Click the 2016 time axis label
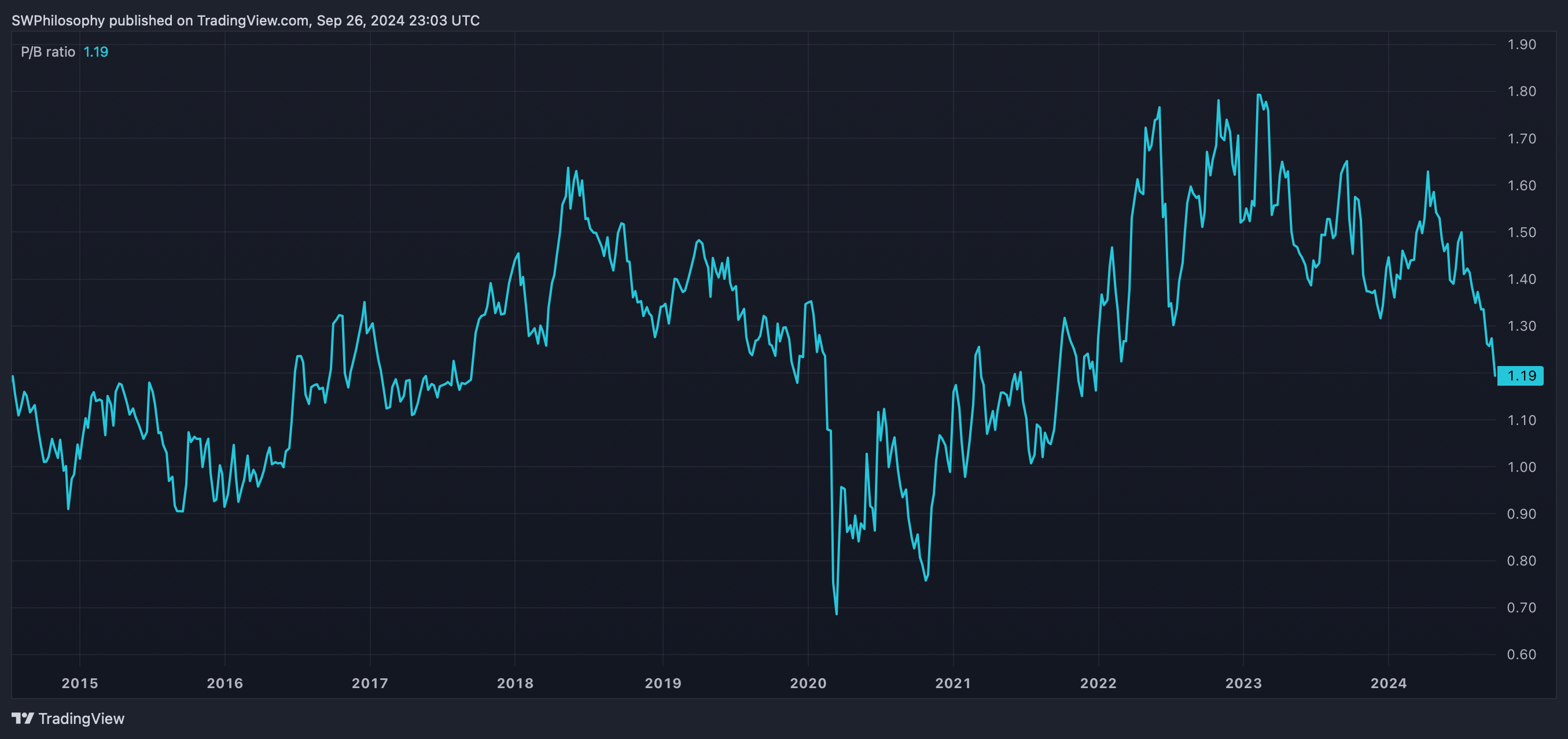Screen dimensions: 1568x739 pos(224,683)
